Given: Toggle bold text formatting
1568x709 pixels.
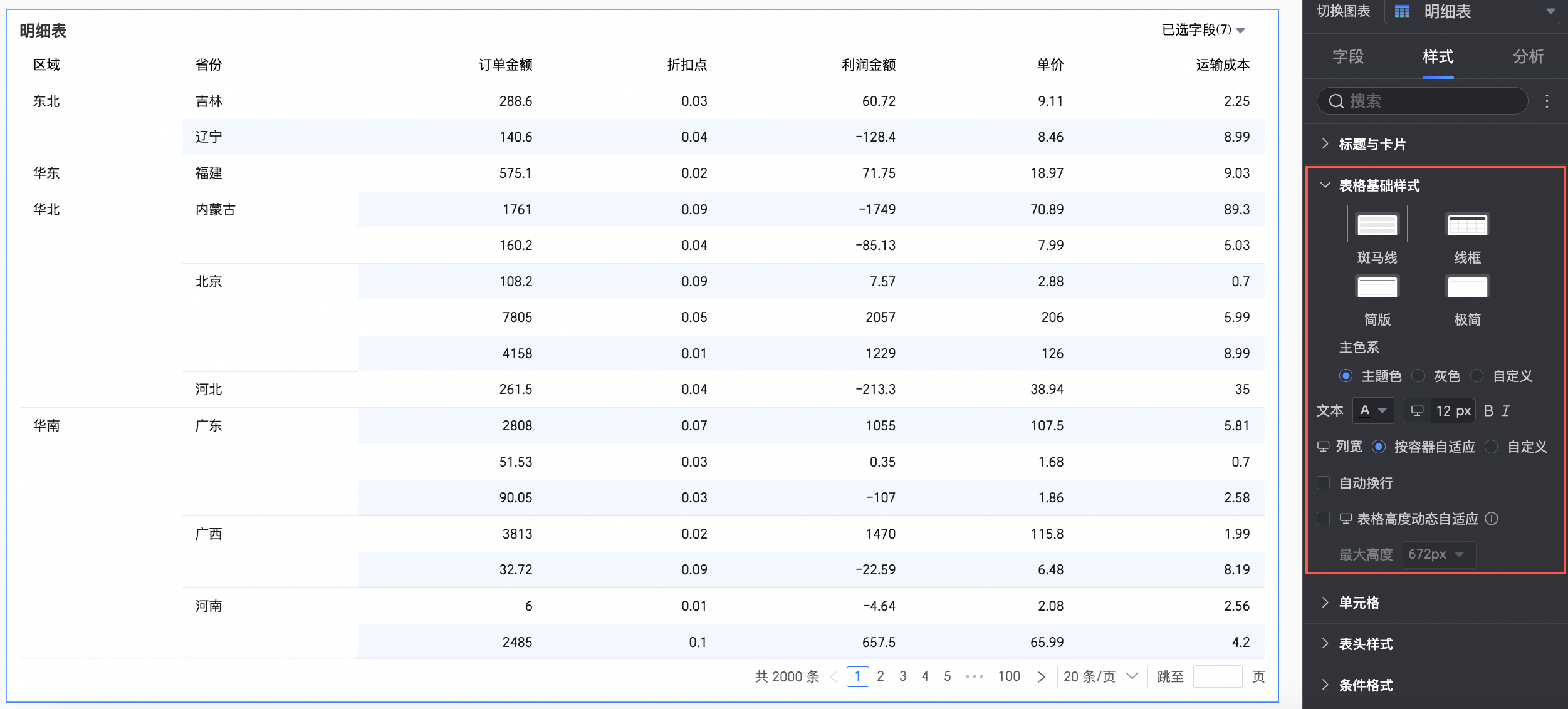Looking at the screenshot, I should (1488, 411).
